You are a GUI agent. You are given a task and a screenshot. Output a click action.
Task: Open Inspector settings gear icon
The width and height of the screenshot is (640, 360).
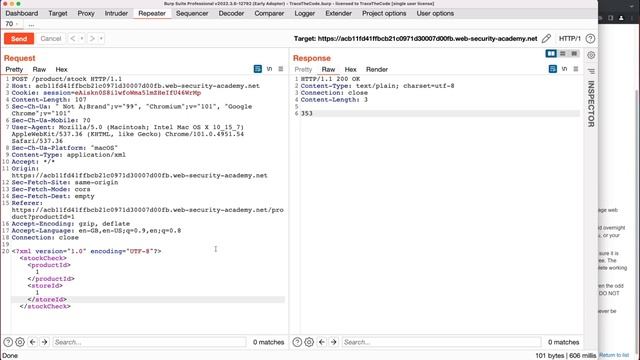coord(591,55)
